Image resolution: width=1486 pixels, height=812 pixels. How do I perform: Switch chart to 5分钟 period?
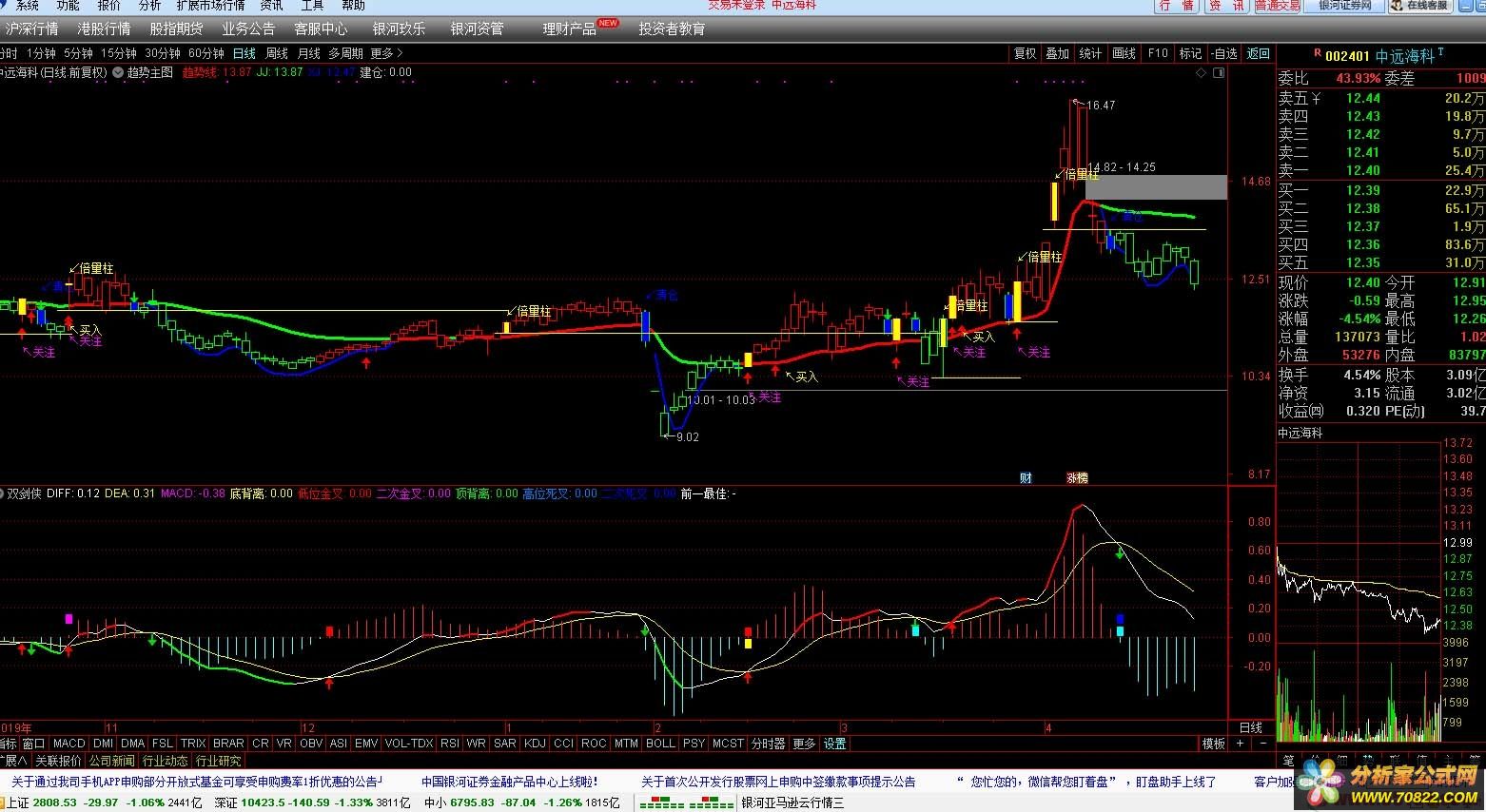tap(78, 53)
